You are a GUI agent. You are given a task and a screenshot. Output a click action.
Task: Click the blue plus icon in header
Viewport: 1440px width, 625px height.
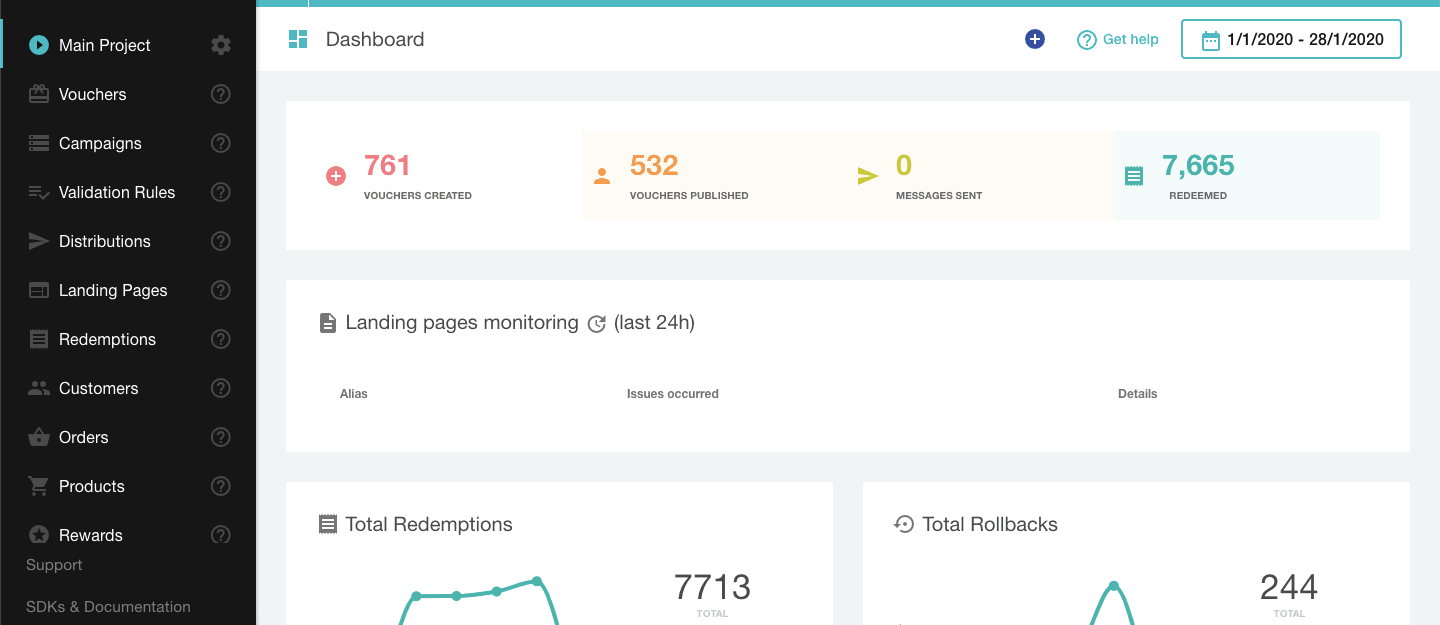1035,39
